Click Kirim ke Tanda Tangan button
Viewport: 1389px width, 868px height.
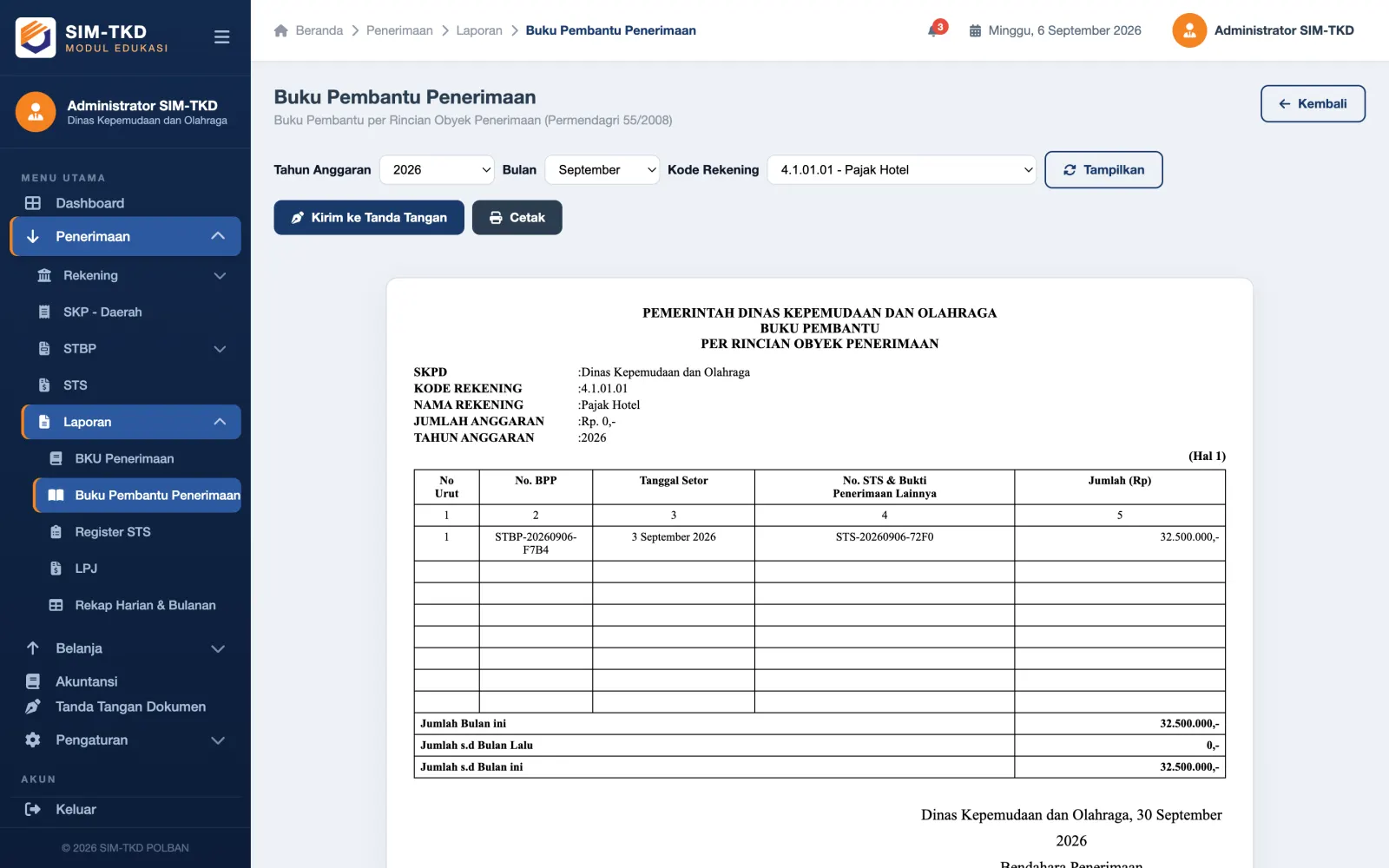pos(369,217)
